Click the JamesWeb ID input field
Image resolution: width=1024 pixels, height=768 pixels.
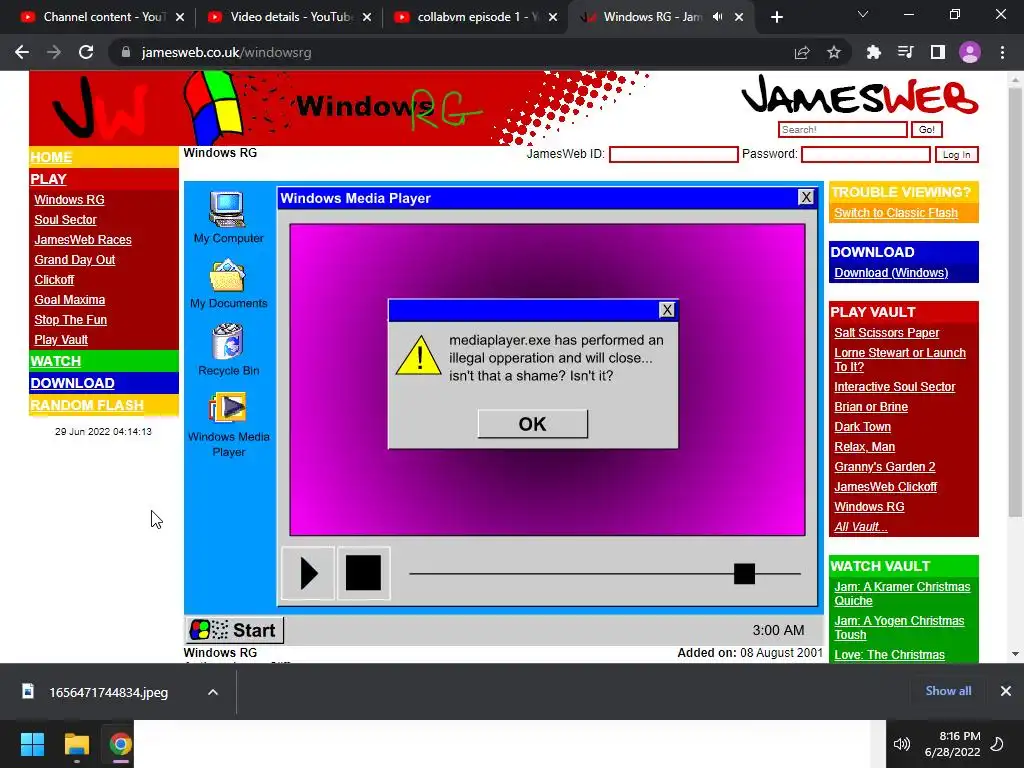coord(673,154)
